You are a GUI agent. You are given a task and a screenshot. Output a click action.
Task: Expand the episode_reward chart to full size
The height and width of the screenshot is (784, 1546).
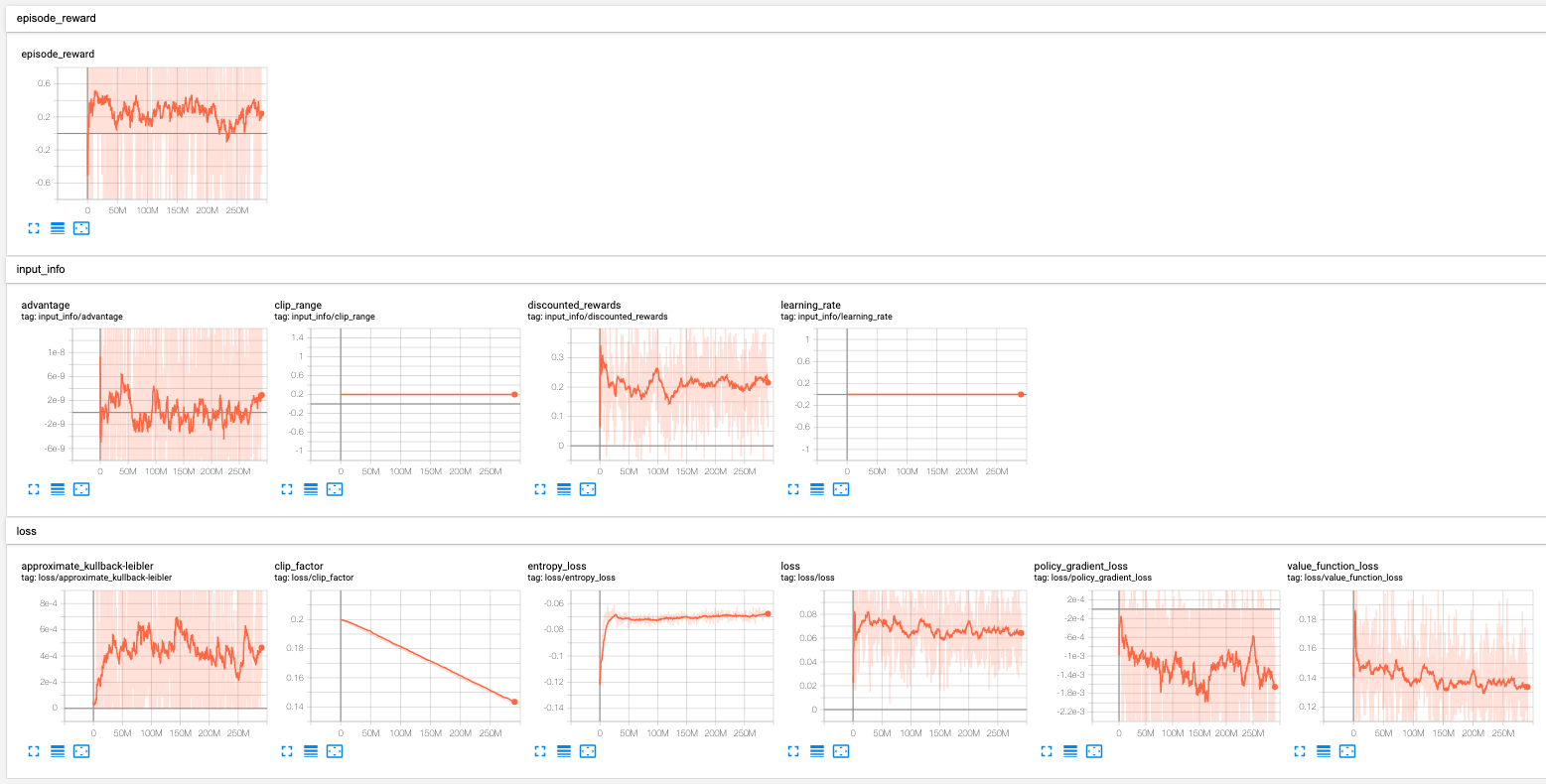34,228
